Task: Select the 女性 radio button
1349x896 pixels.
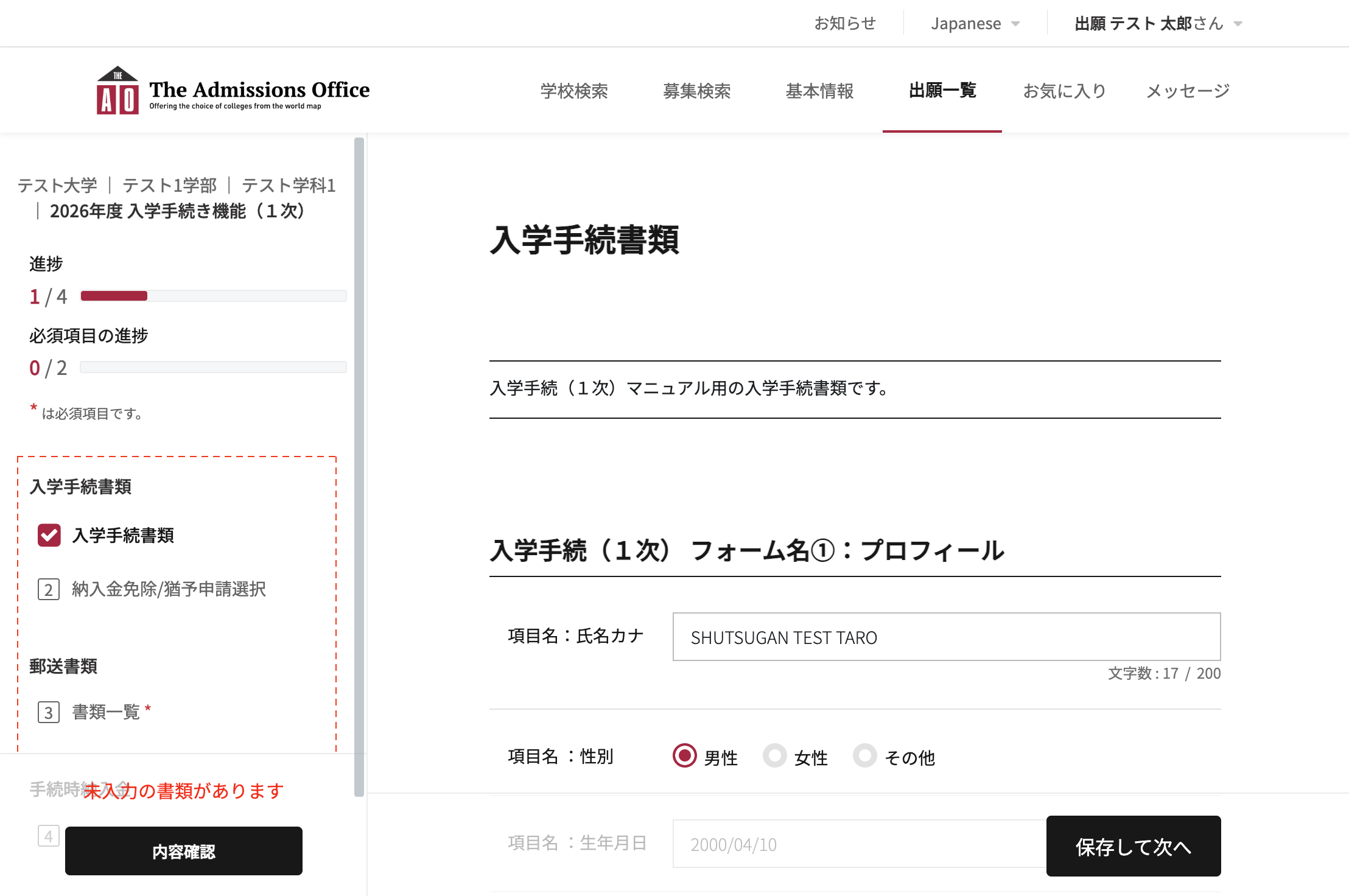Action: click(x=774, y=756)
